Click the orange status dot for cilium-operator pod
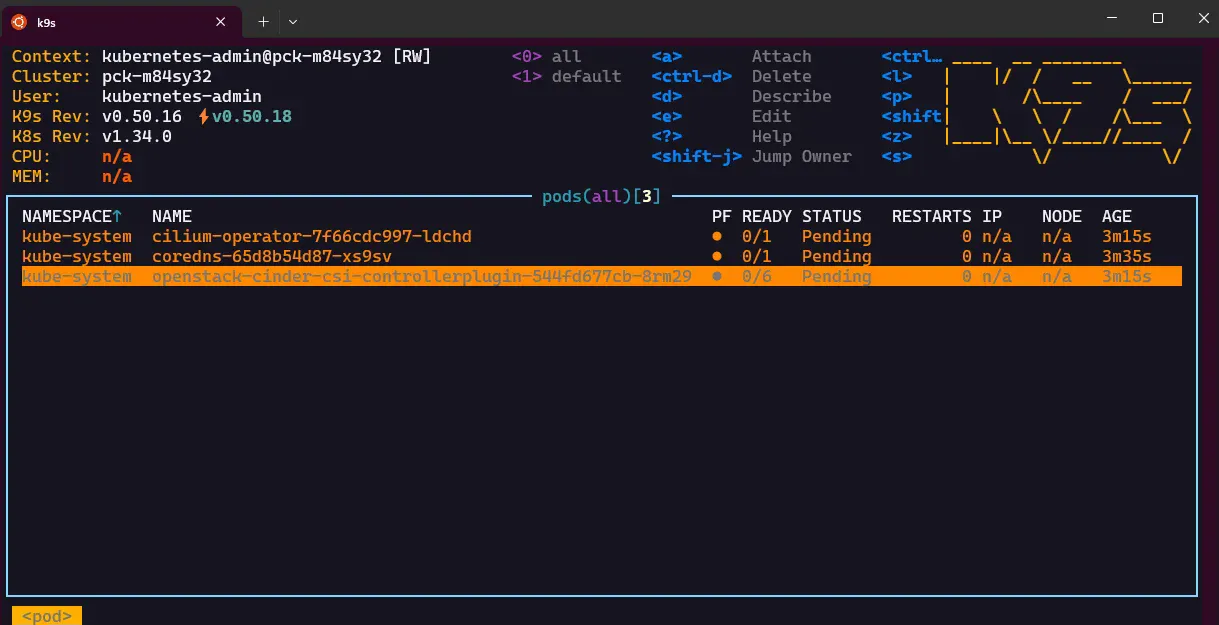 [716, 237]
